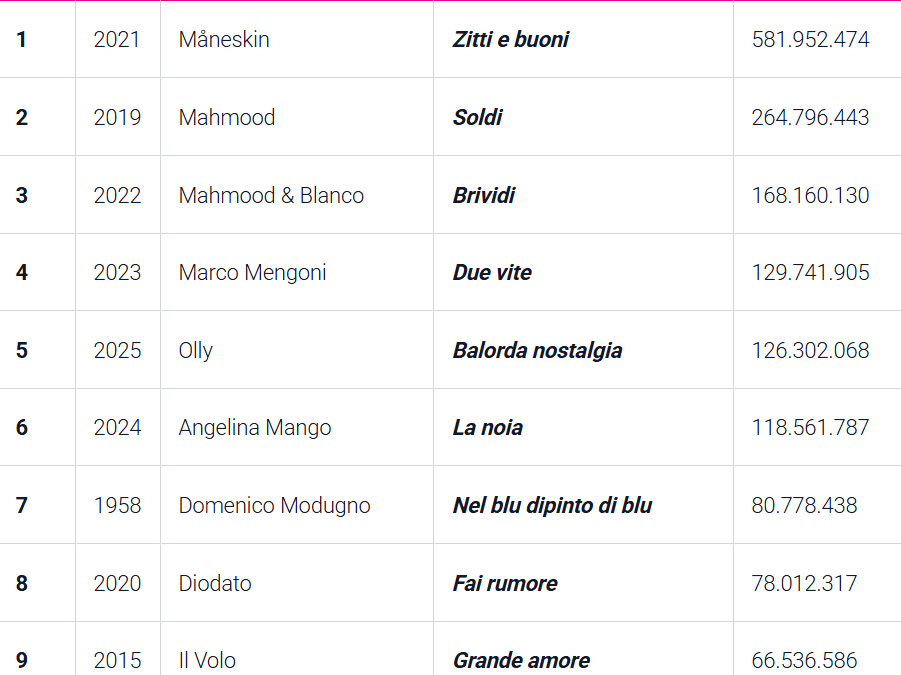This screenshot has width=901, height=675.
Task: Click "Nel blu dipinto di blu" title
Action: click(x=552, y=506)
